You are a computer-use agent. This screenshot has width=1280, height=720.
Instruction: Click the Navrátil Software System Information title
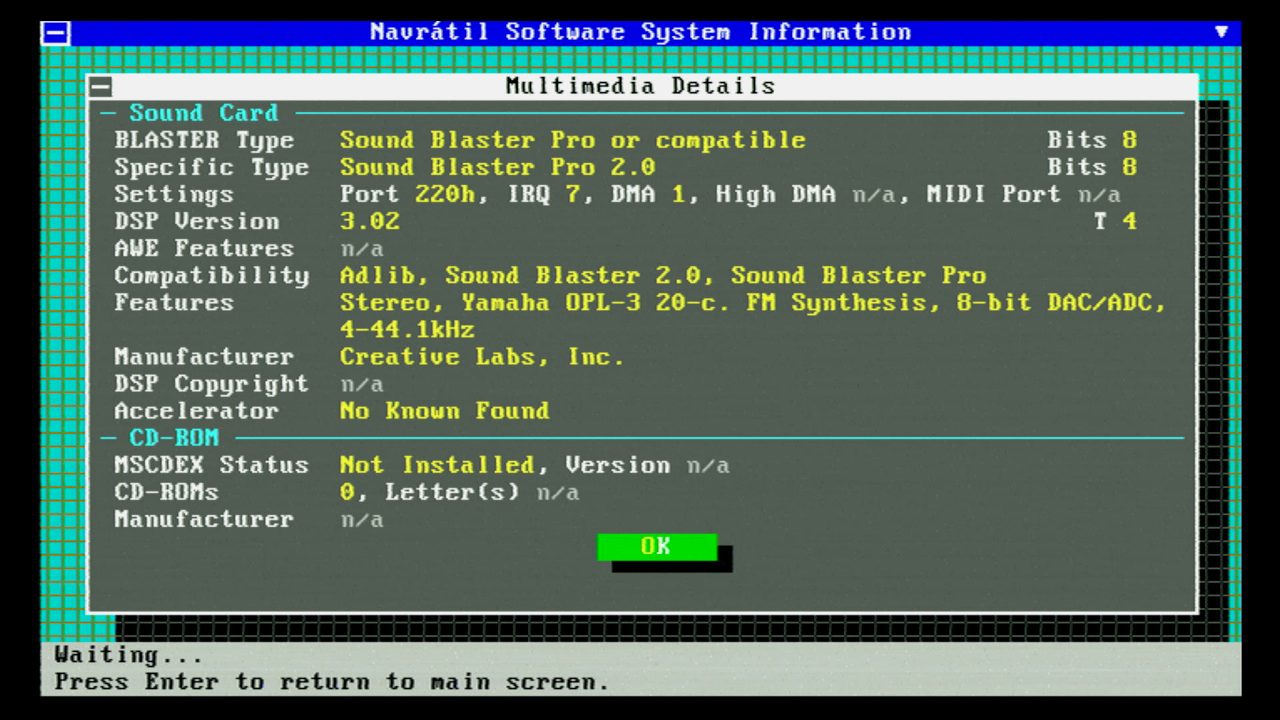tap(640, 32)
